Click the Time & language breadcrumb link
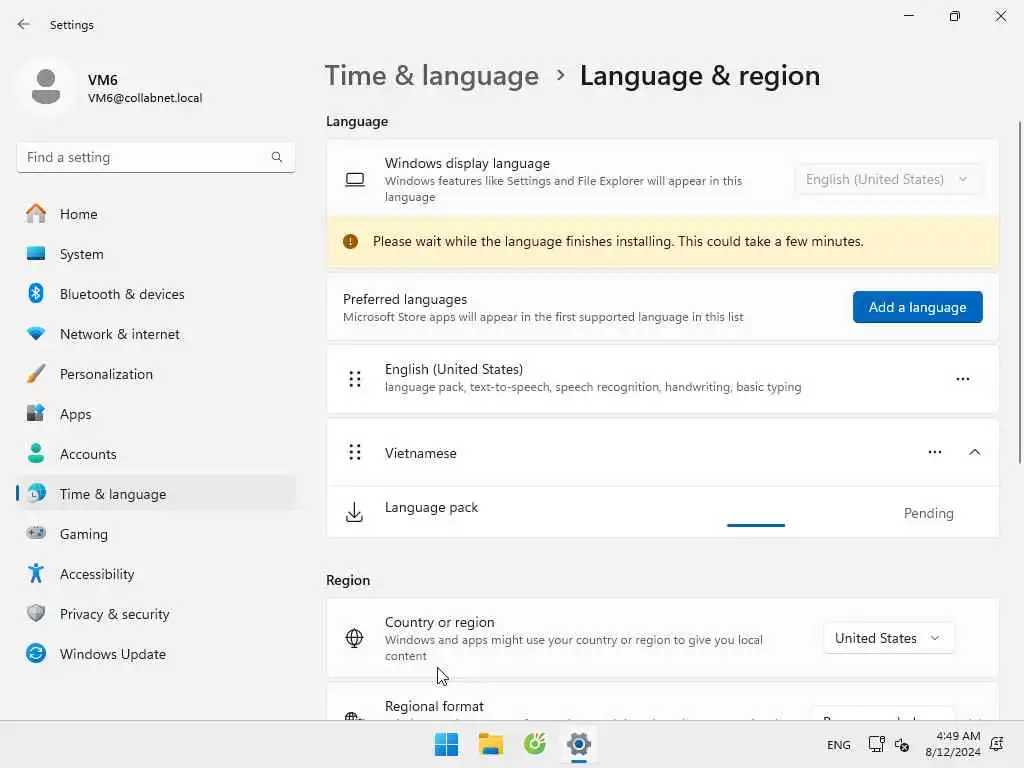 (x=432, y=76)
